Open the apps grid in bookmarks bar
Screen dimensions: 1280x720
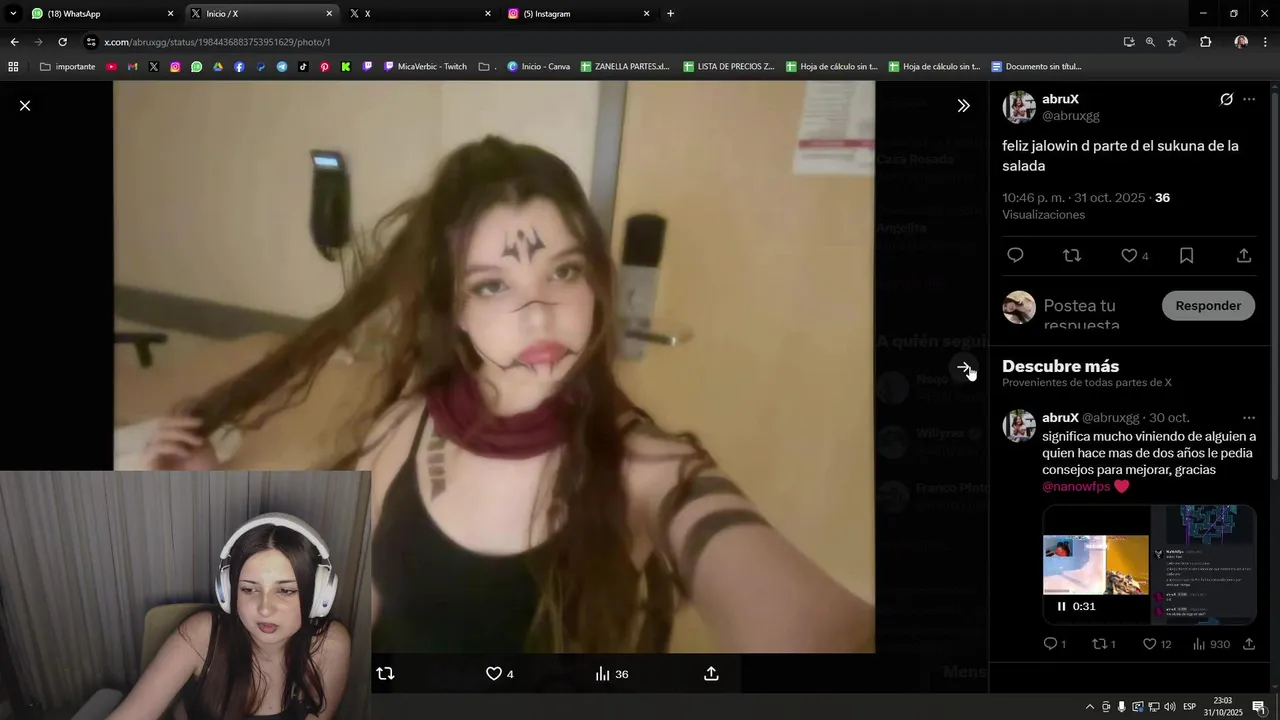(x=13, y=67)
